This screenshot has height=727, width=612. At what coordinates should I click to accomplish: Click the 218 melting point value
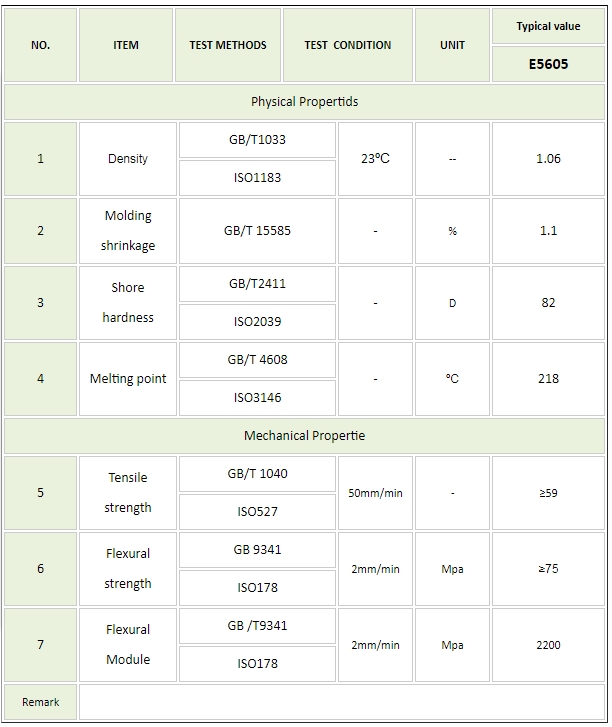(x=548, y=379)
